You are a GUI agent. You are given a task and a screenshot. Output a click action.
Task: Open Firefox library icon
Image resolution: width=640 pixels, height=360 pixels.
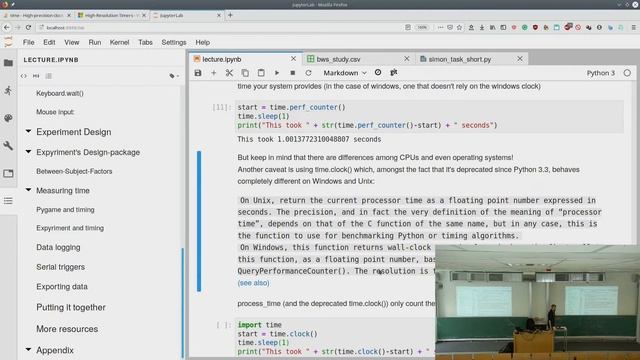493,27
